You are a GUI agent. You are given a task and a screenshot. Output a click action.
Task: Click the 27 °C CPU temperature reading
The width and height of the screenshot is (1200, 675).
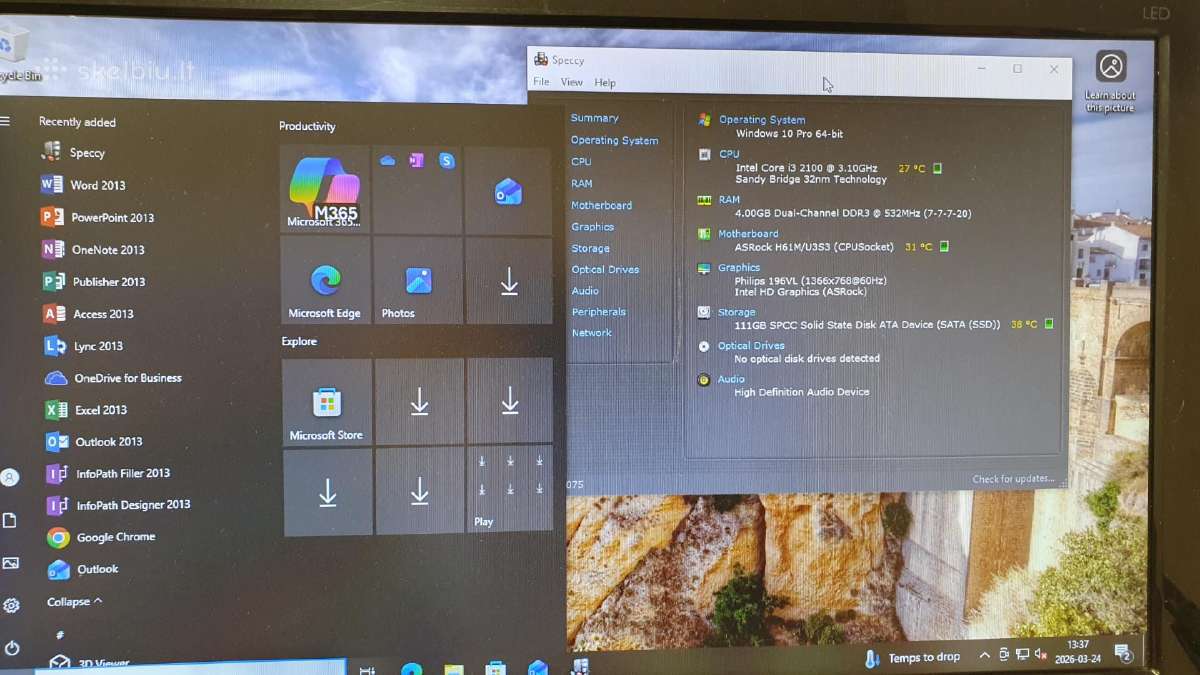click(x=912, y=168)
